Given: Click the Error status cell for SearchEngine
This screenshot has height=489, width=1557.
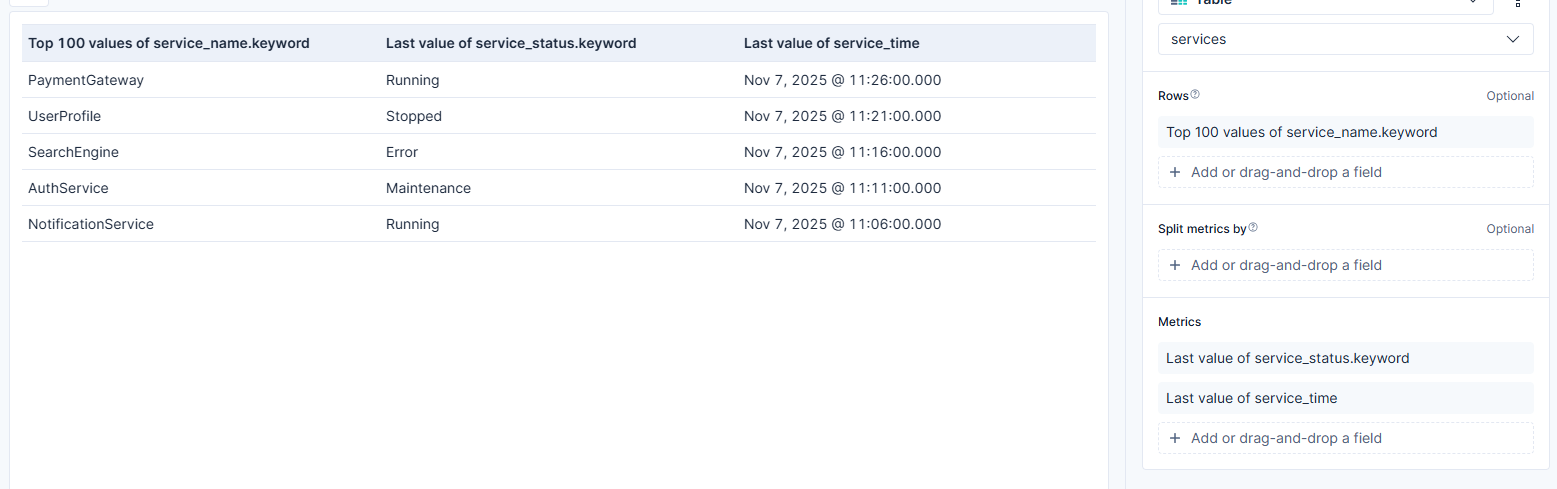Looking at the screenshot, I should coord(402,152).
